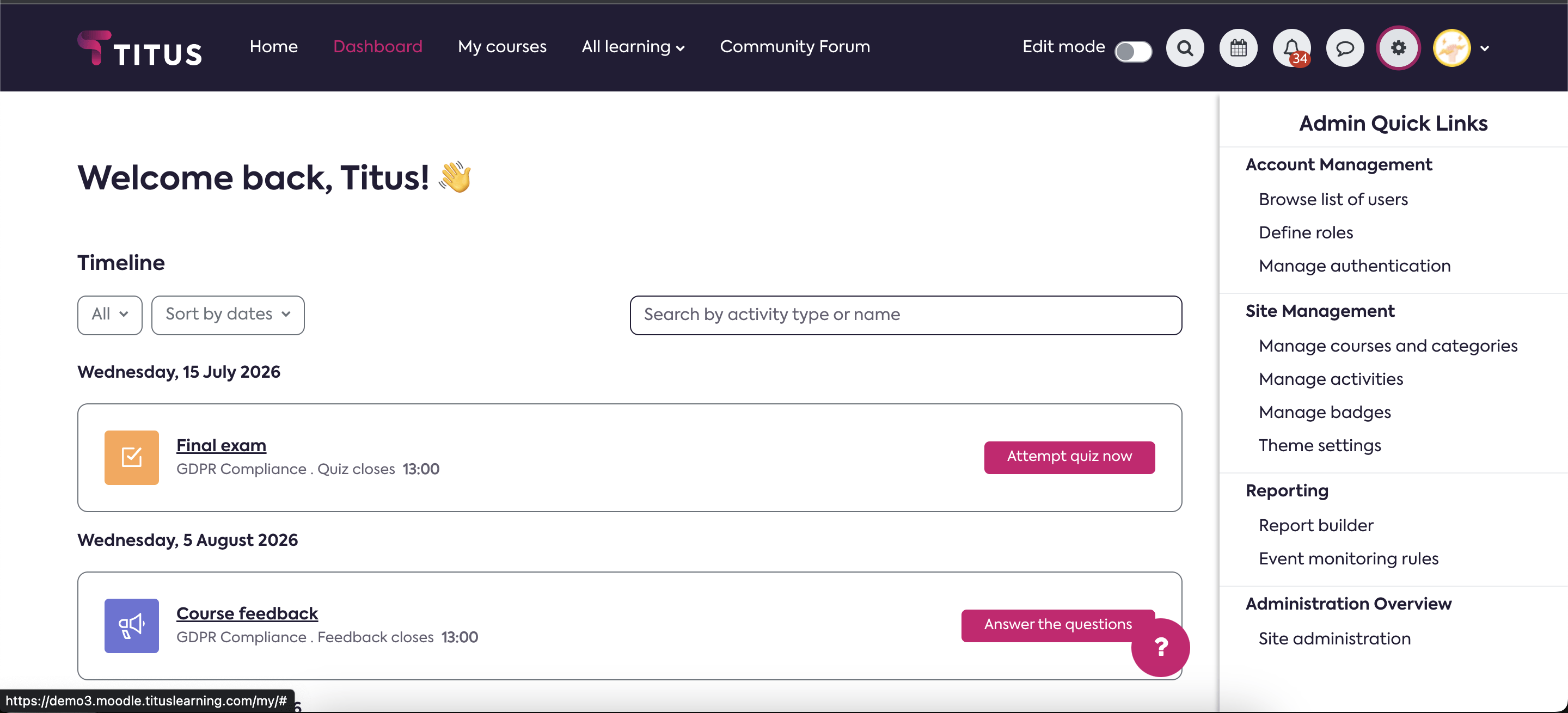Open the Sort by dates dropdown
The width and height of the screenshot is (1568, 713).
coord(228,315)
